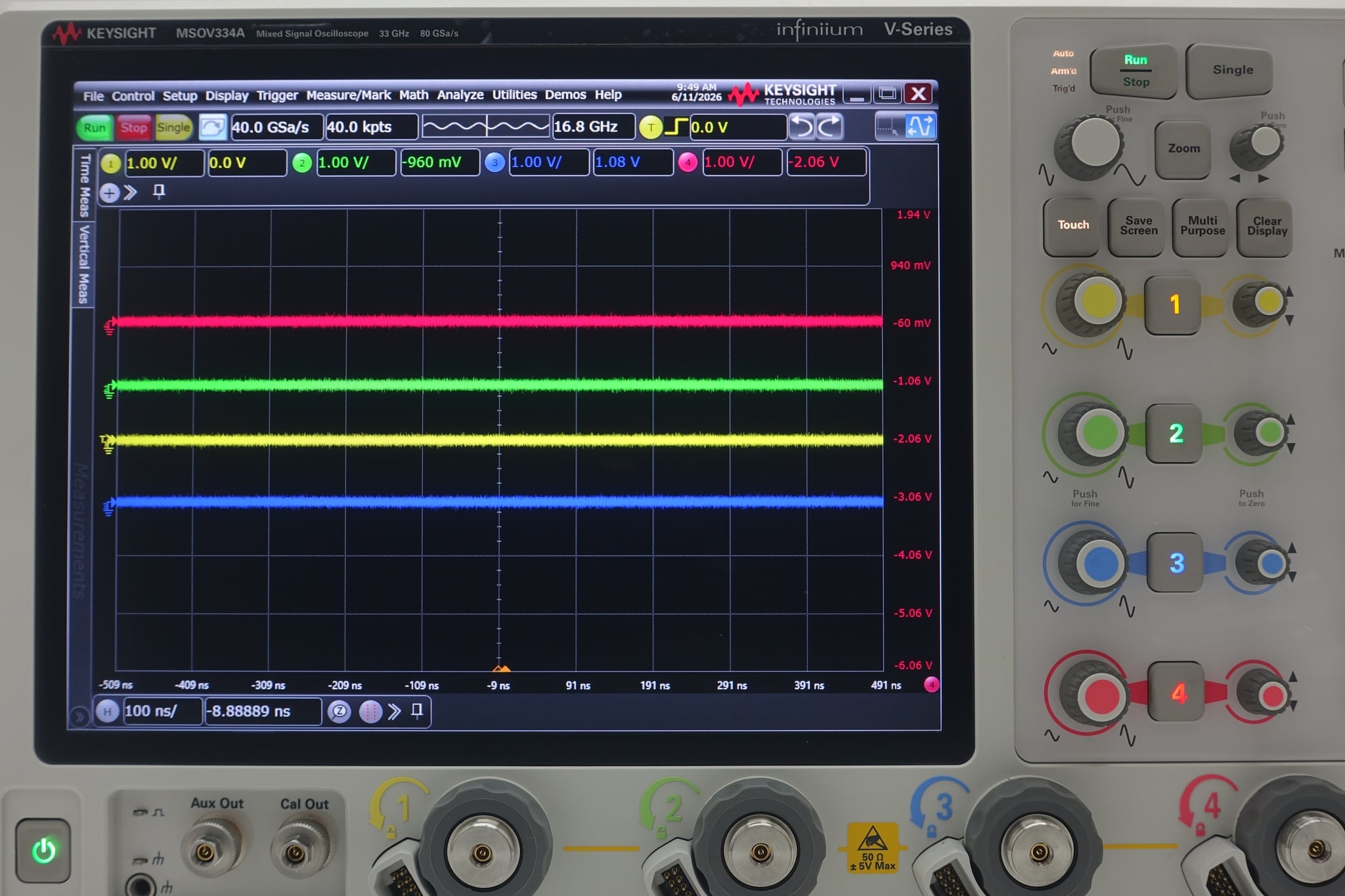Open the Control menu
Image resolution: width=1345 pixels, height=896 pixels.
point(133,96)
